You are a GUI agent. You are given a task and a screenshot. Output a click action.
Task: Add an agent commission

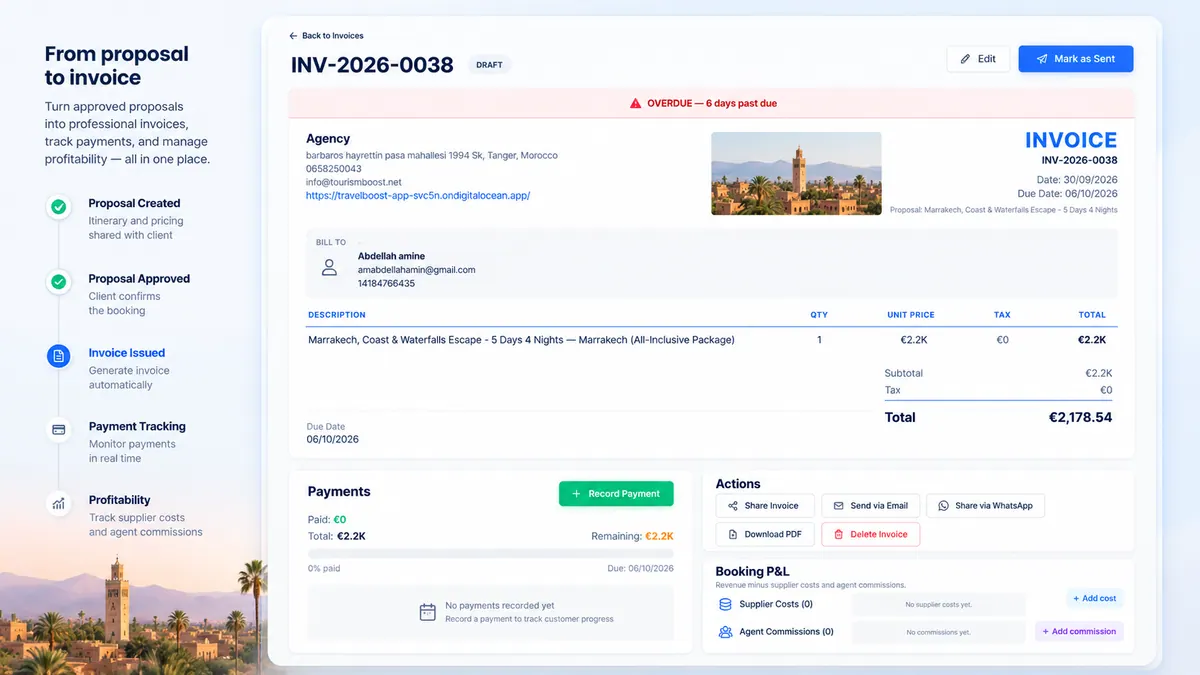(x=1079, y=632)
